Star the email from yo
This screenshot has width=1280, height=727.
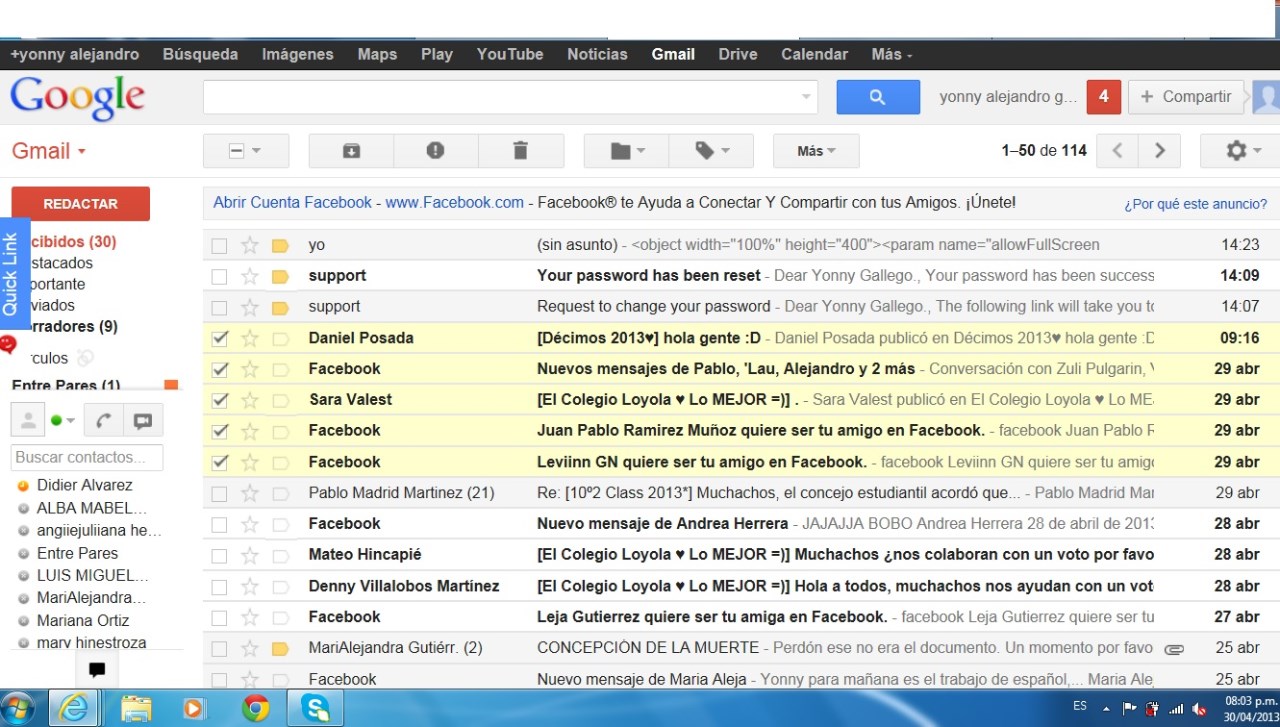click(250, 245)
